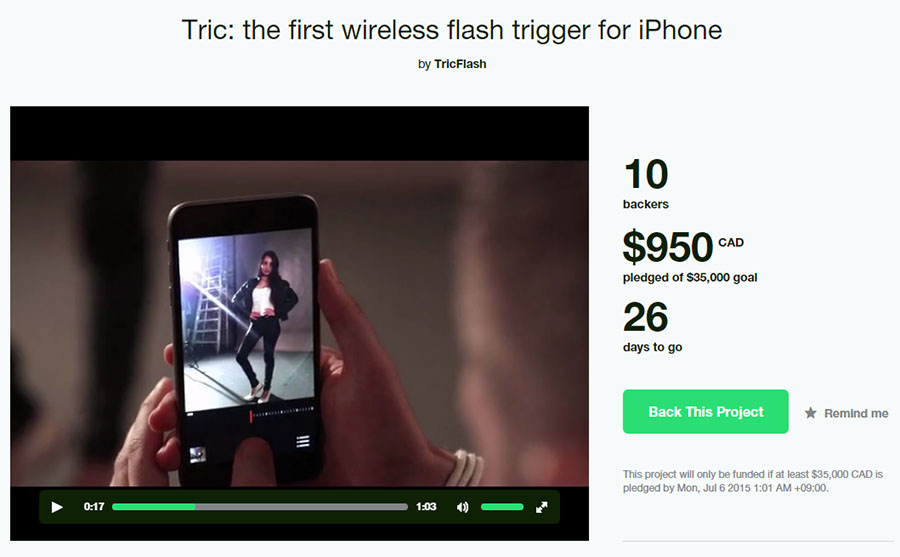Click the funding deadline notice text
Screen dimensions: 900x557
click(x=752, y=481)
